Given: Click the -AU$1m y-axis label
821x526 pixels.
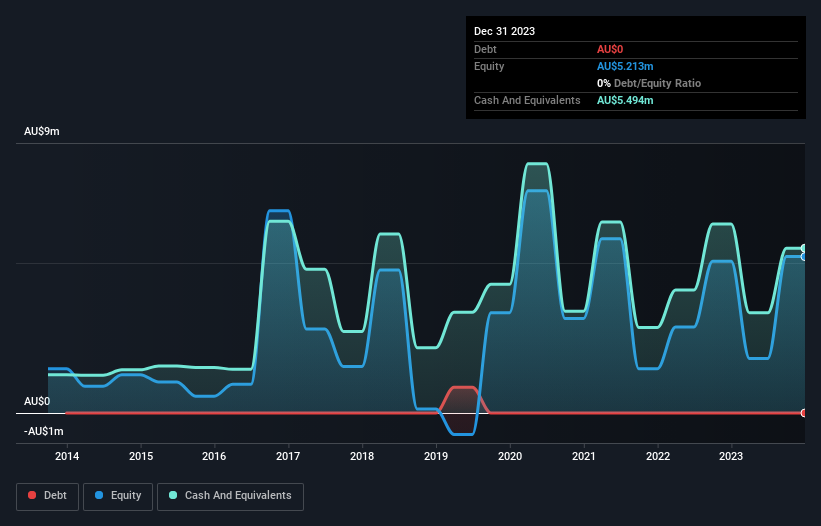Looking at the screenshot, I should (x=43, y=431).
